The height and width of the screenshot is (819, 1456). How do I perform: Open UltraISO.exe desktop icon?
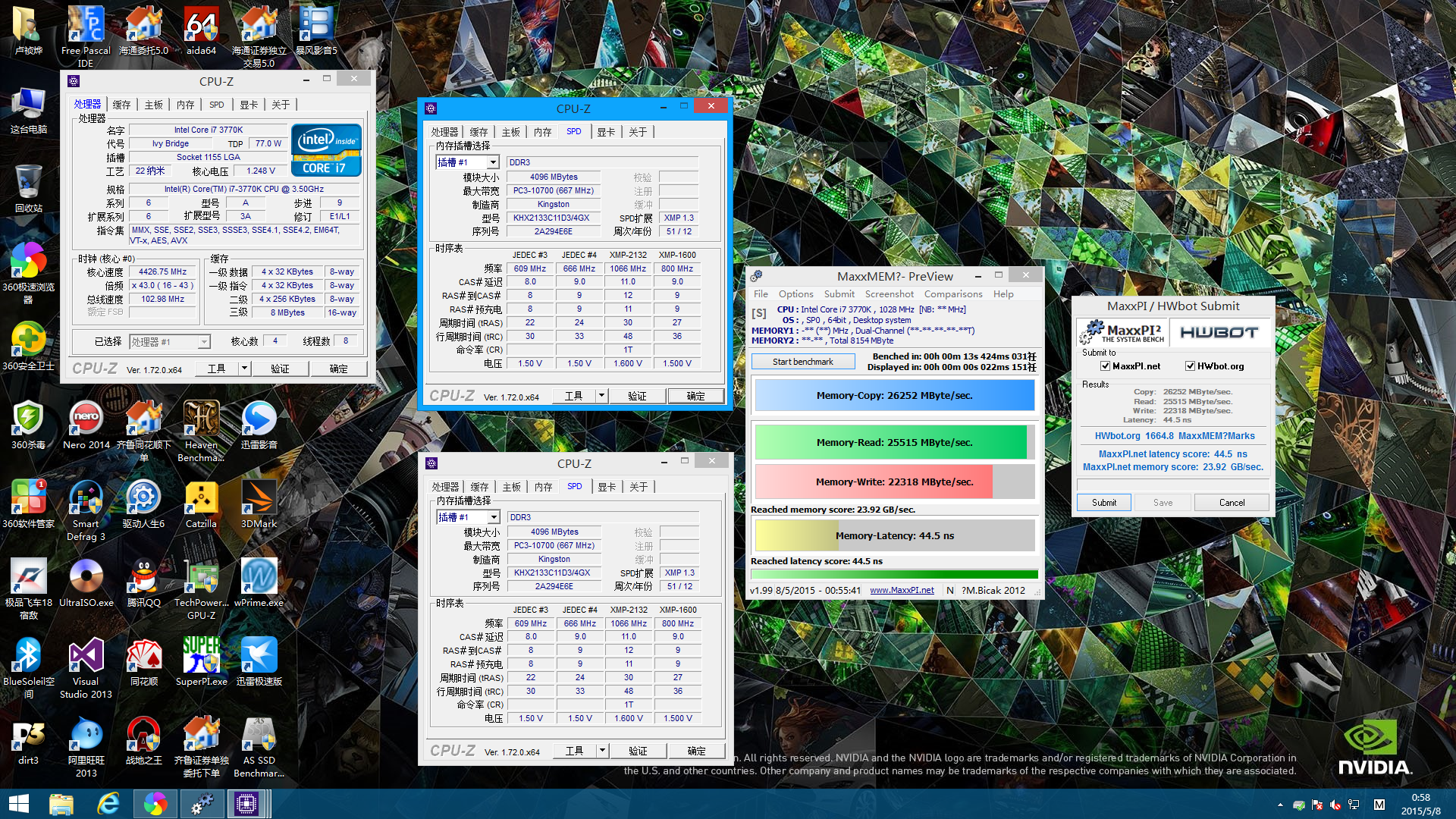86,582
